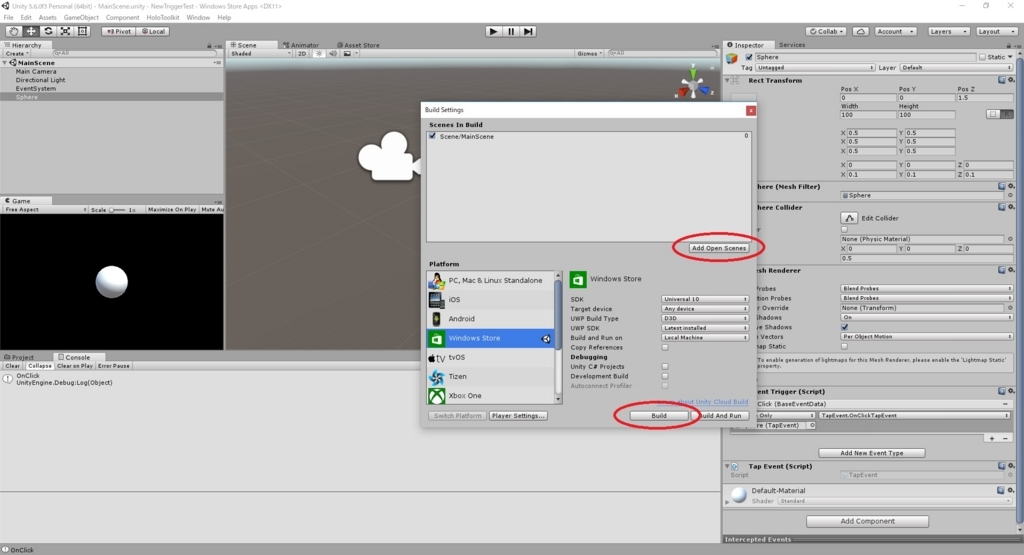Select the Scale tool in toolbar
This screenshot has width=1024, height=555.
pos(65,31)
